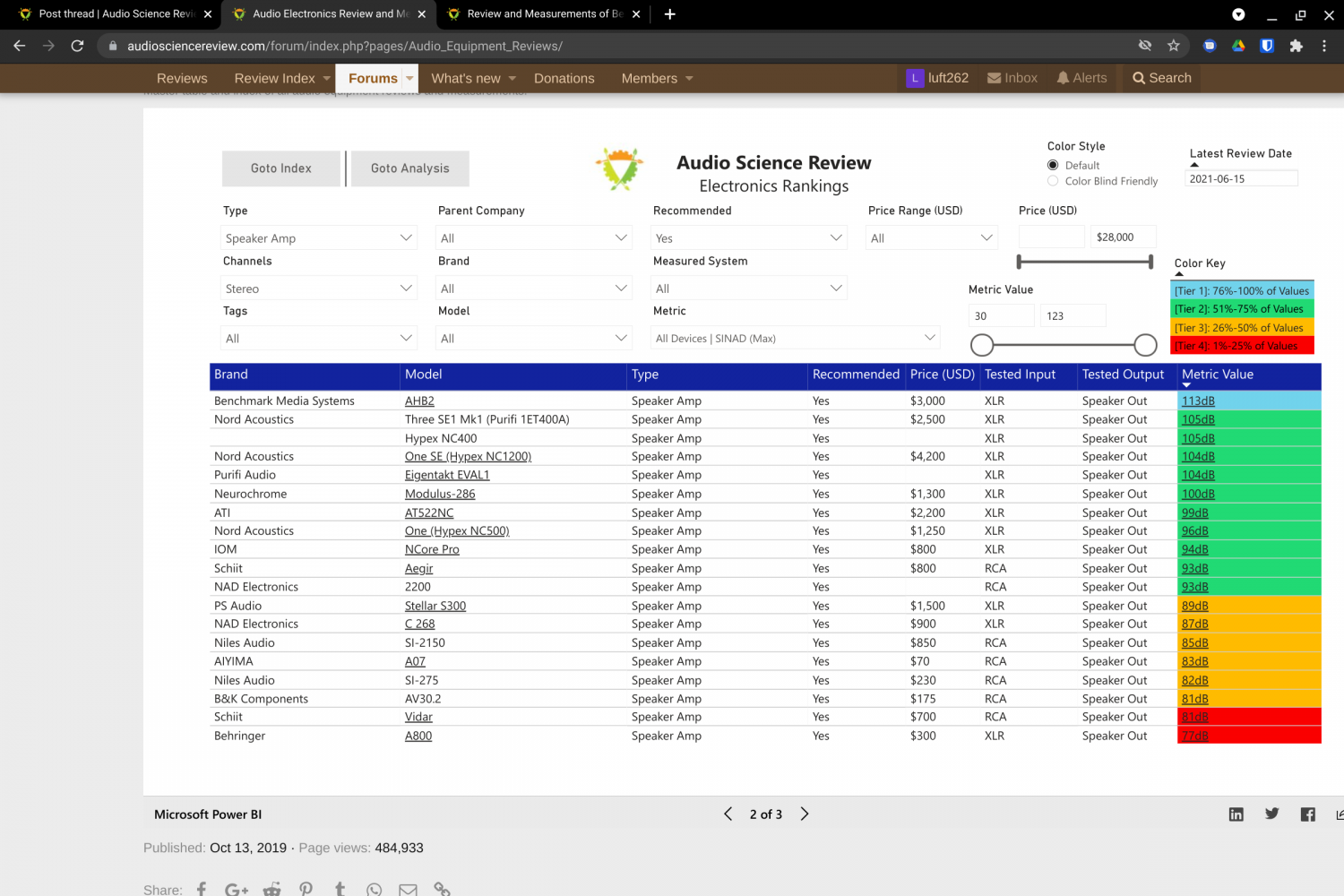
Task: Click the Price slider left handle
Action: pos(1019,262)
